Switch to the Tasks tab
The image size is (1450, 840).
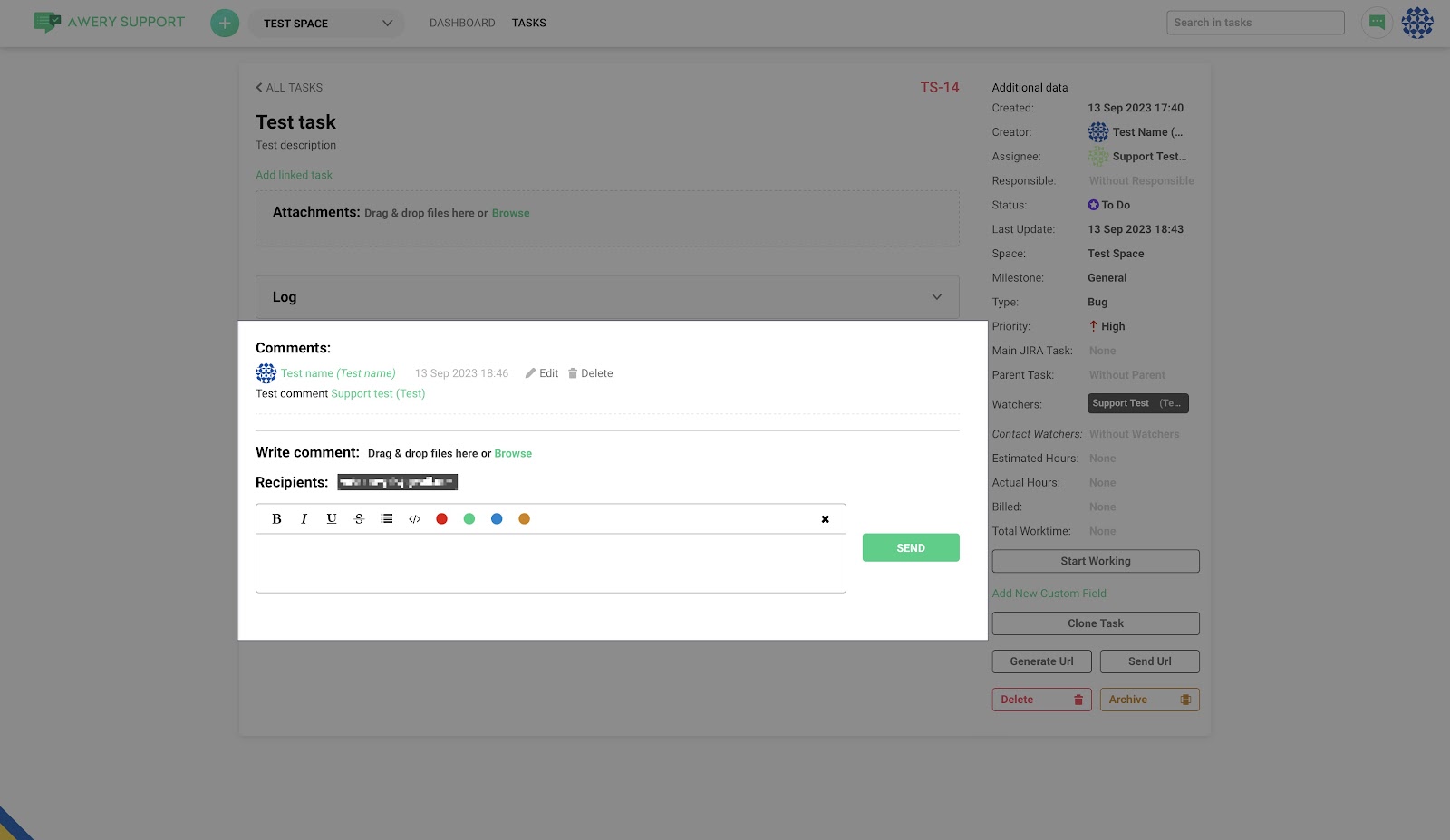pos(528,23)
